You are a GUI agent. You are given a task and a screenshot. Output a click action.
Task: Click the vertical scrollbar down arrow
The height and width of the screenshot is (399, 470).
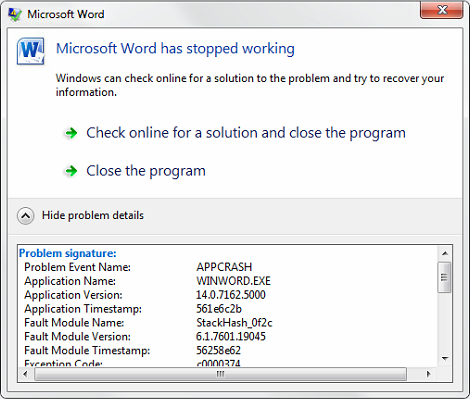[x=445, y=359]
